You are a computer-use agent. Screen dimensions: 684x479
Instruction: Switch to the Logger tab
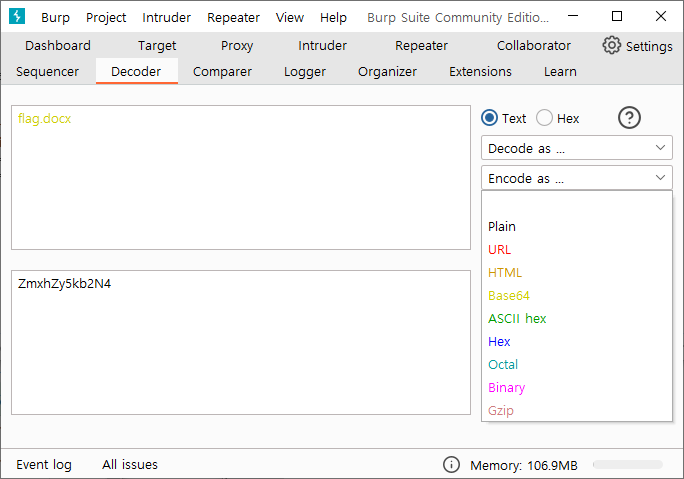[x=305, y=72]
